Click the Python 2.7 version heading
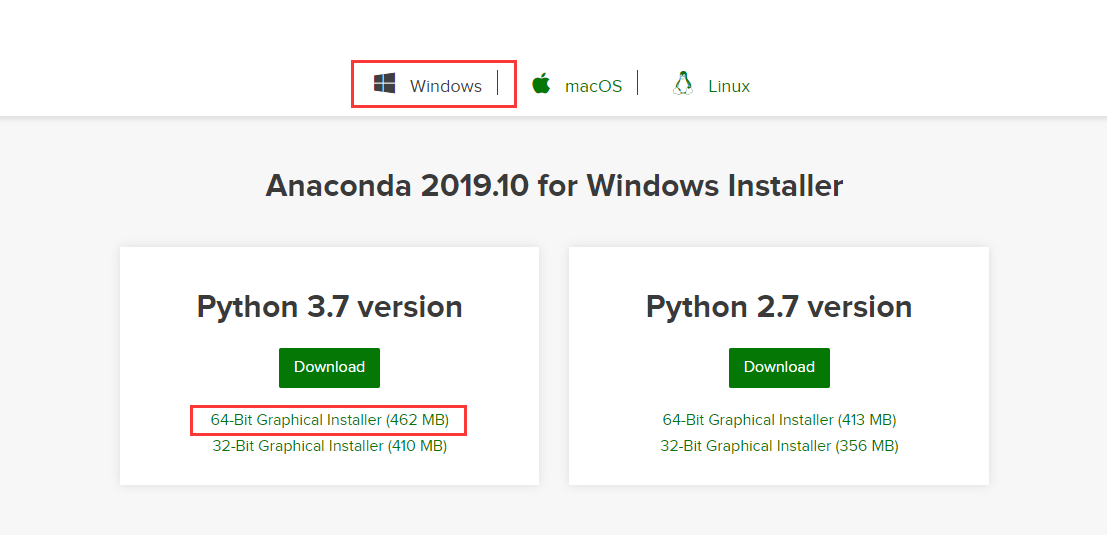The image size is (1107, 537). pos(779,307)
